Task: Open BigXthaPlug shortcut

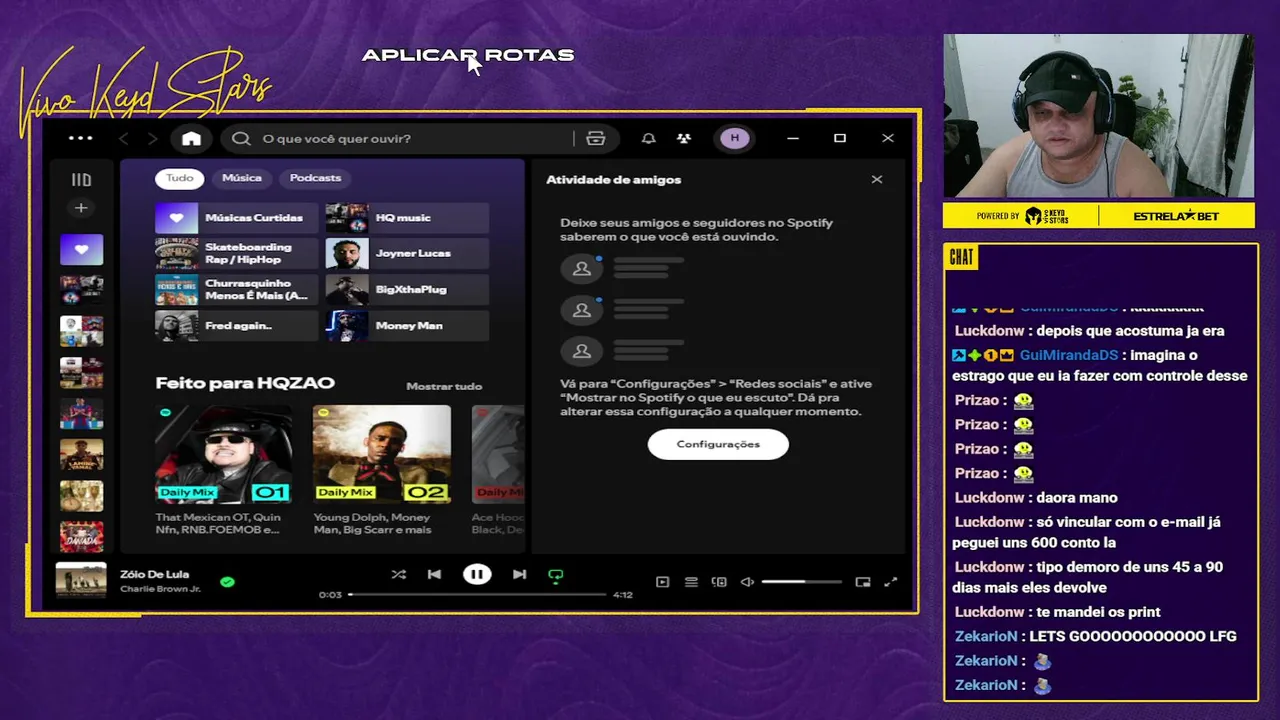Action: (x=407, y=289)
